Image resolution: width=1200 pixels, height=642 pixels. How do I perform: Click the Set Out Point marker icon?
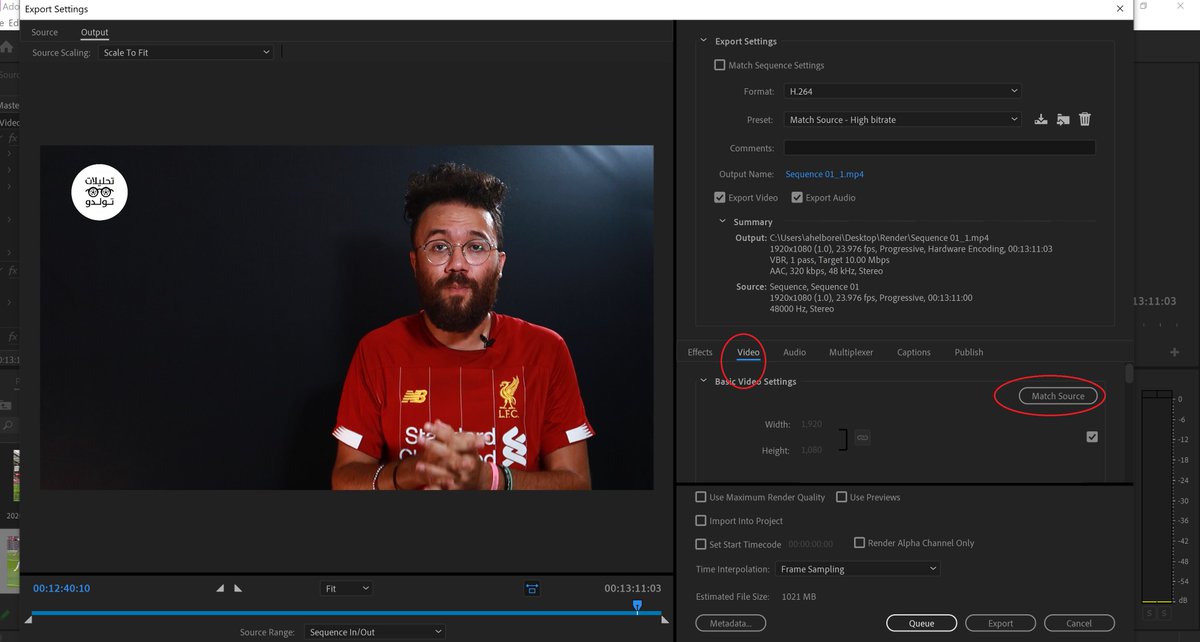pyautogui.click(x=238, y=589)
